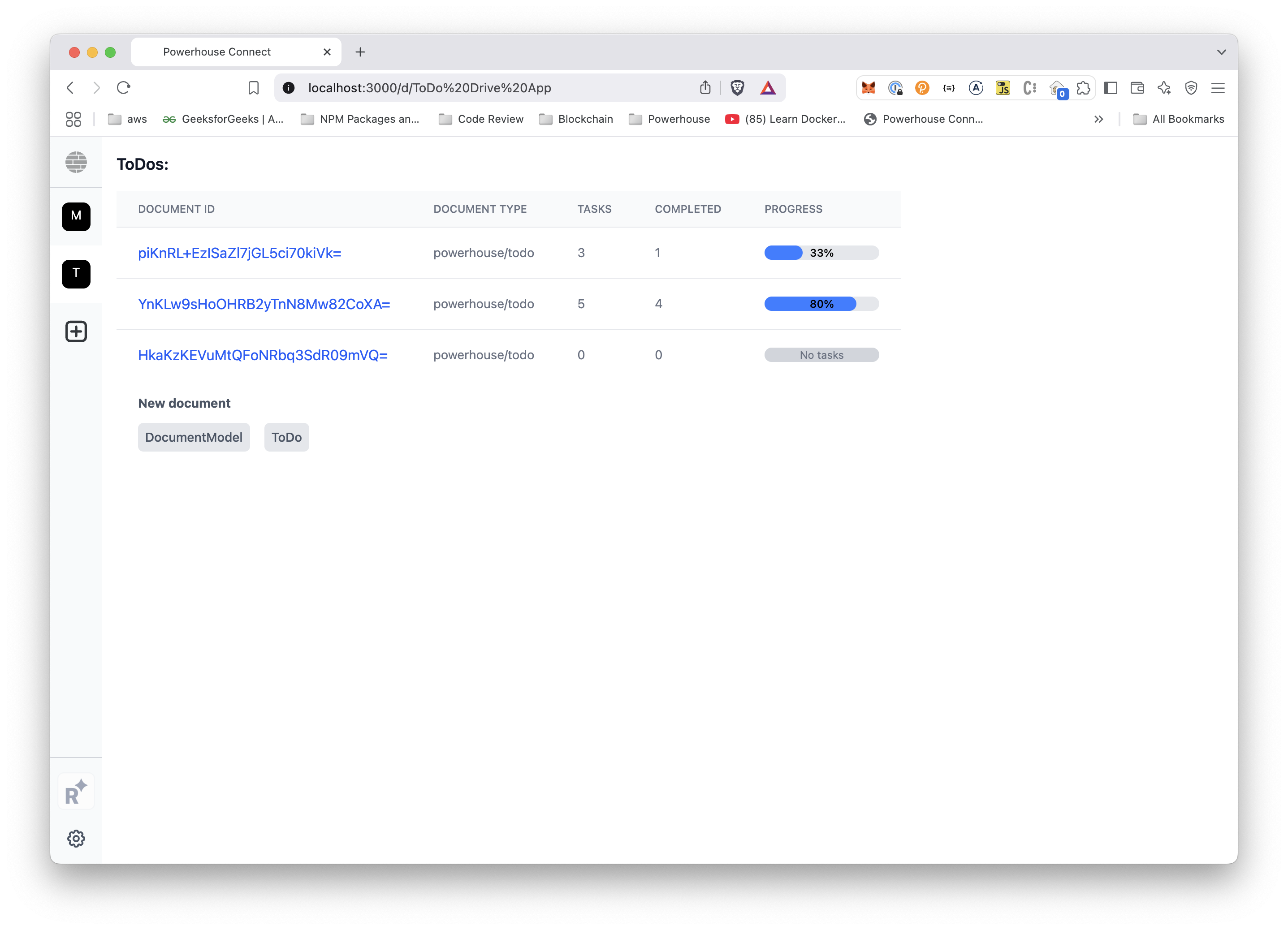Screen dimensions: 1288x930
Task: Click DOCUMENT TYPE column header
Action: pyautogui.click(x=480, y=209)
